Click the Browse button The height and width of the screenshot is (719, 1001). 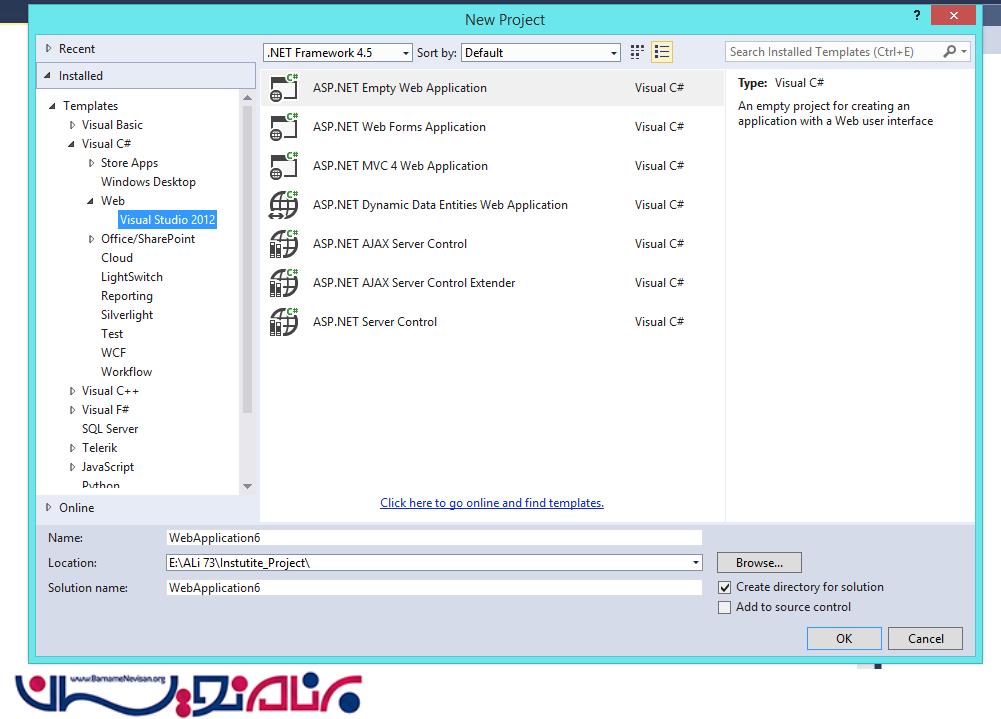pos(759,563)
